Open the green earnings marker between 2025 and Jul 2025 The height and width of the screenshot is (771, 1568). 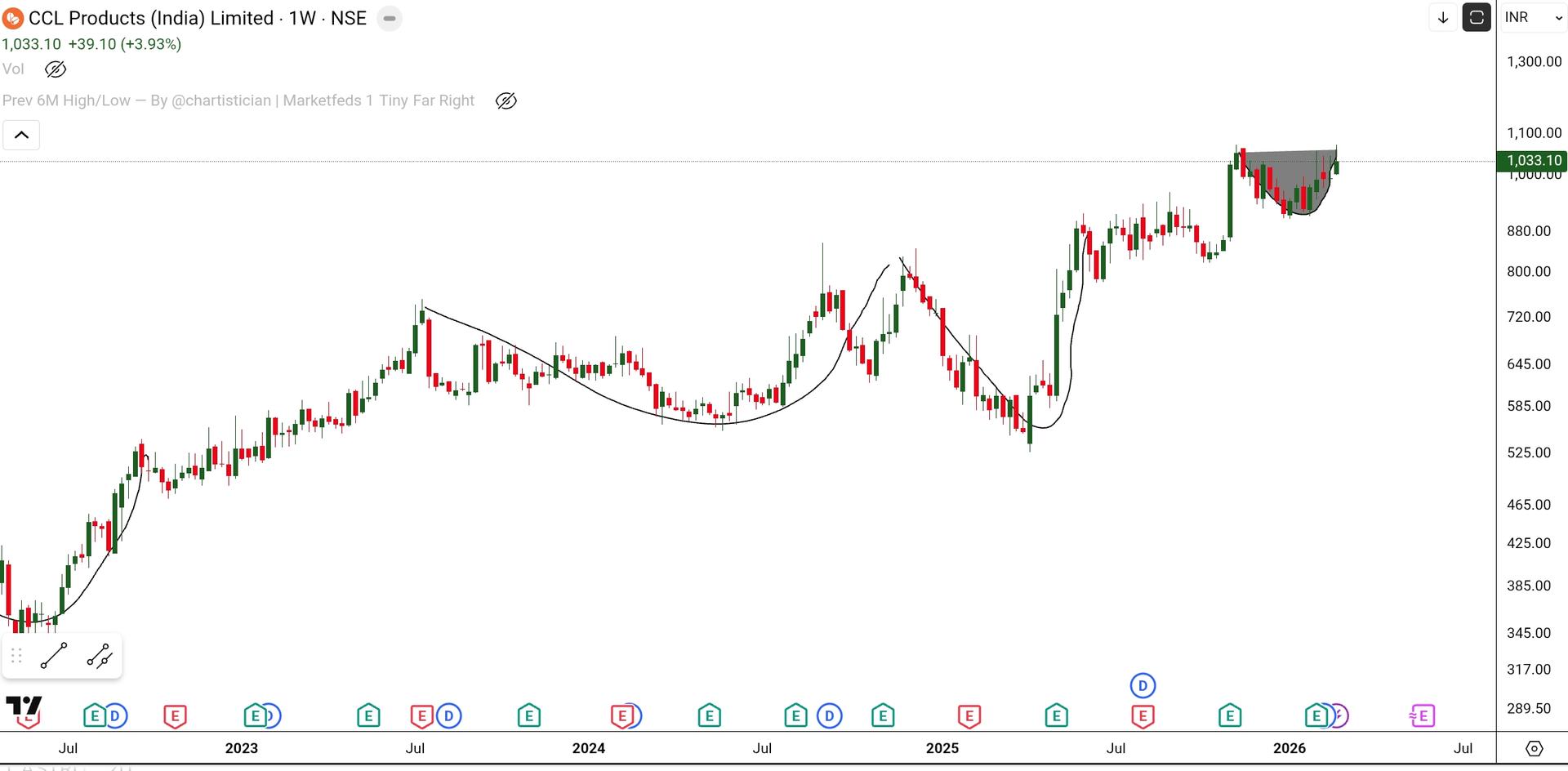1056,717
